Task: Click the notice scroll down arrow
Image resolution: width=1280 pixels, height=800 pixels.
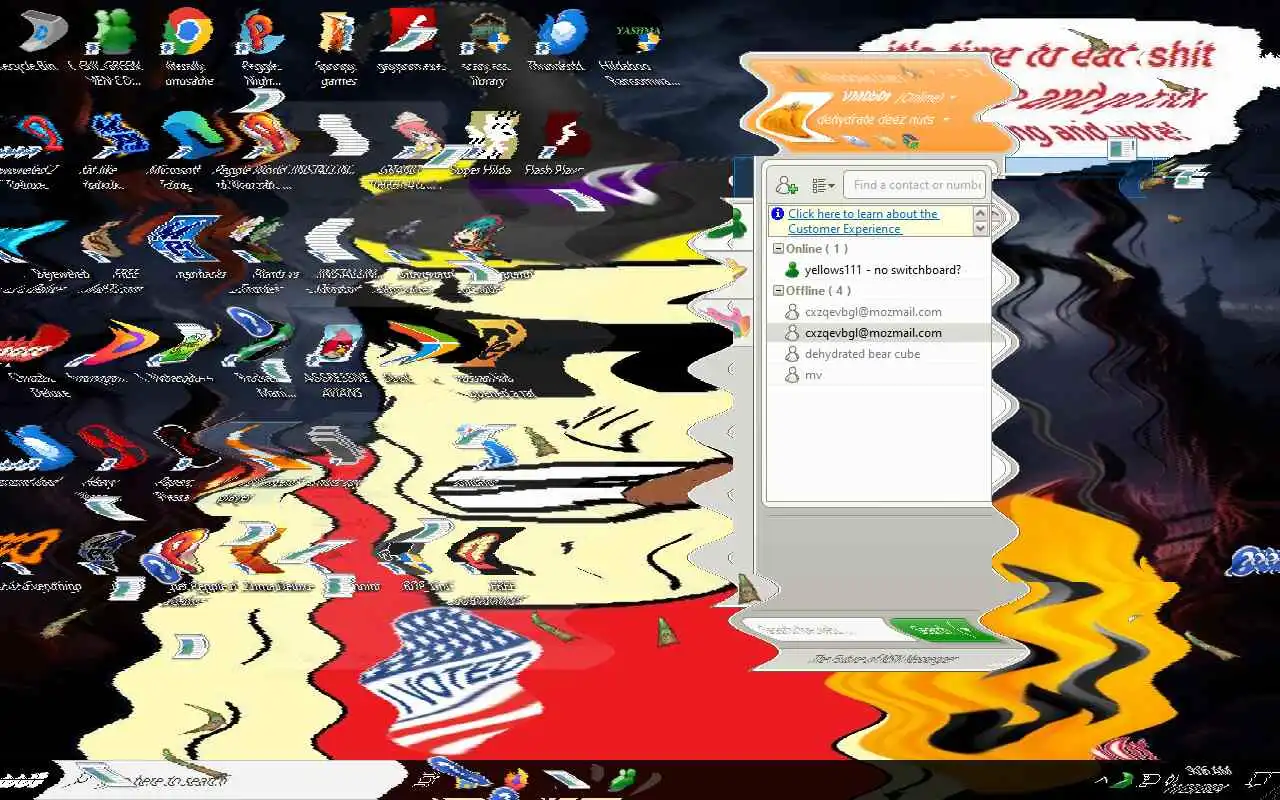Action: 980,229
